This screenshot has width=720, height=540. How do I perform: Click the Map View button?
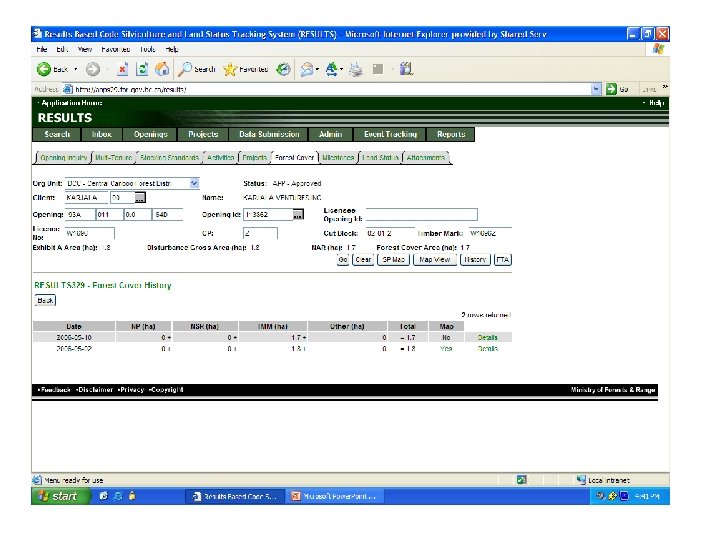point(434,260)
